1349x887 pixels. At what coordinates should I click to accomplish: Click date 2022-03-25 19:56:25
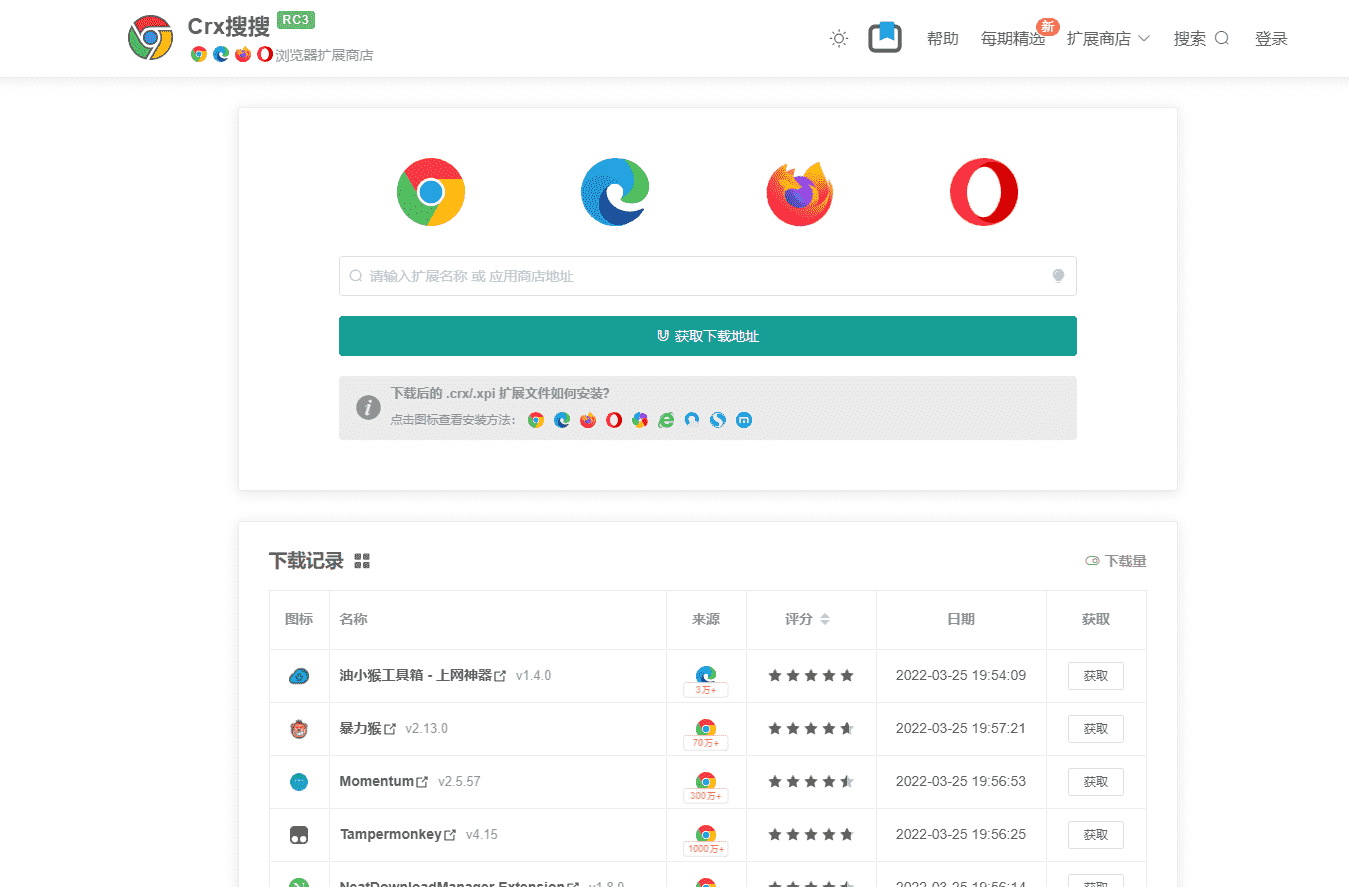961,835
